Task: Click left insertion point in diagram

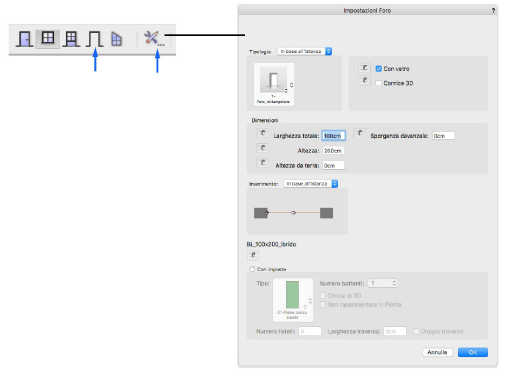Action: point(267,213)
